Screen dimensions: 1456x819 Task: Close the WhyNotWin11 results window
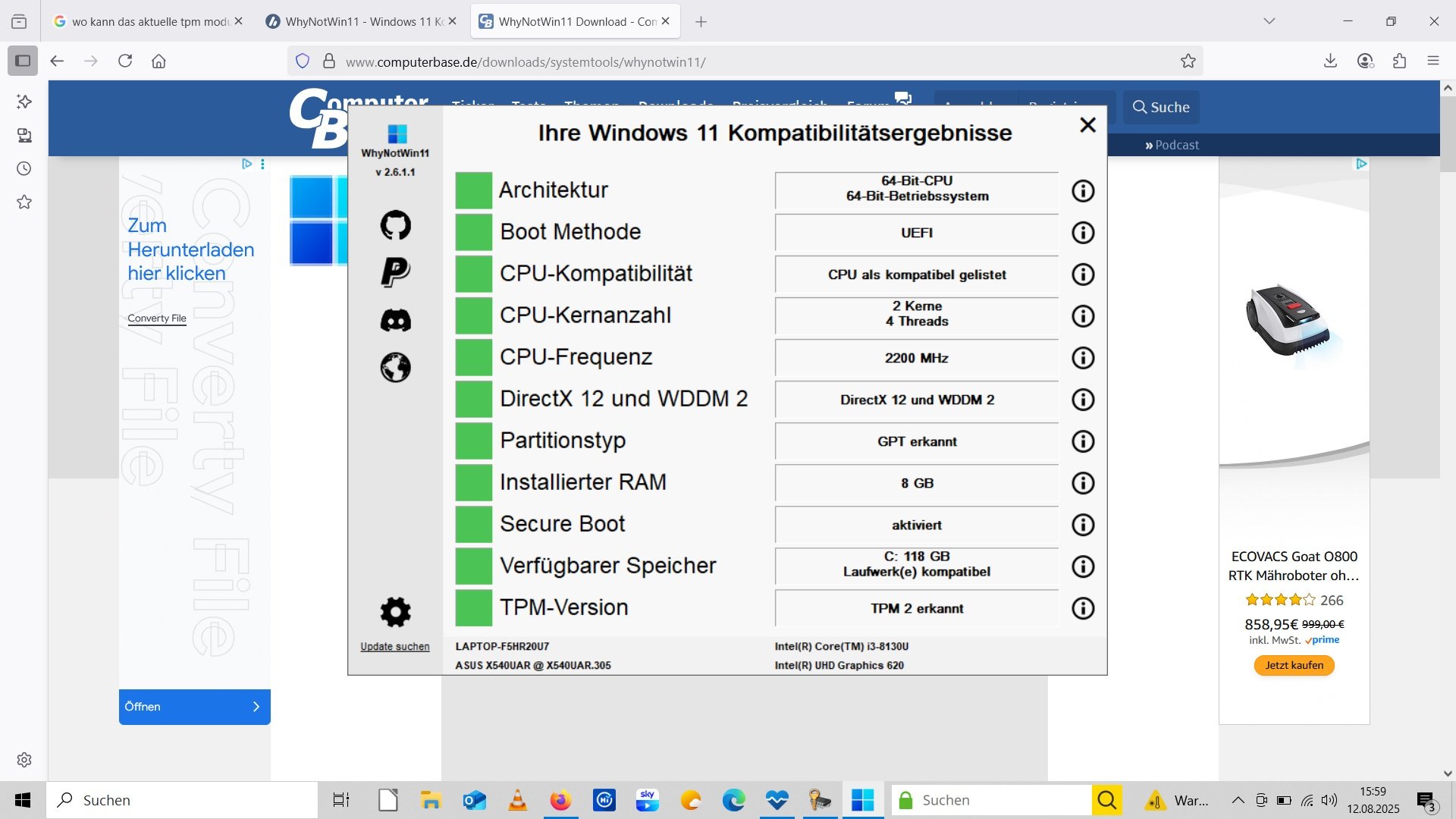[1087, 125]
